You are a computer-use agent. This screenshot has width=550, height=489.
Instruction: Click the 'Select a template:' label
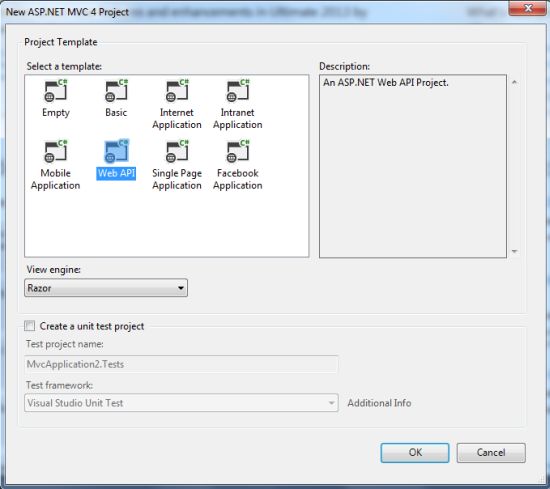click(x=64, y=66)
